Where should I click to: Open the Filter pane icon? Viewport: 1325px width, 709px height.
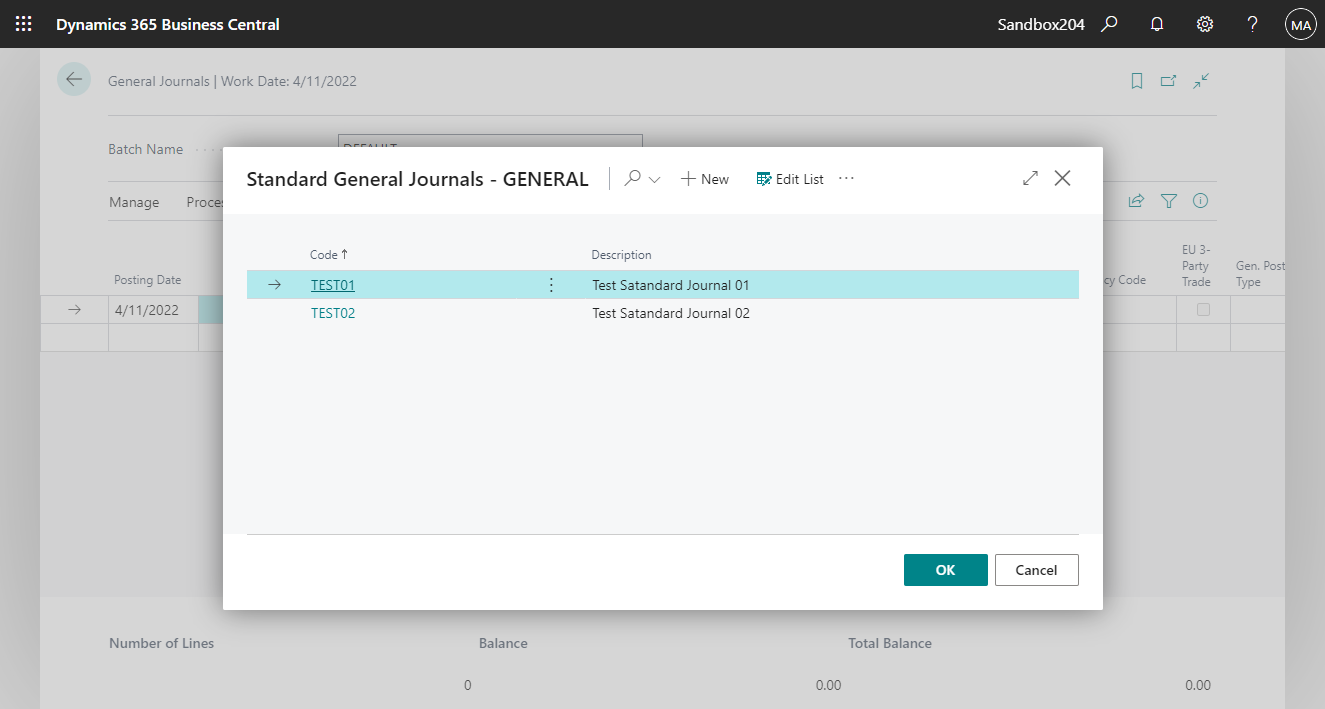(x=1168, y=200)
